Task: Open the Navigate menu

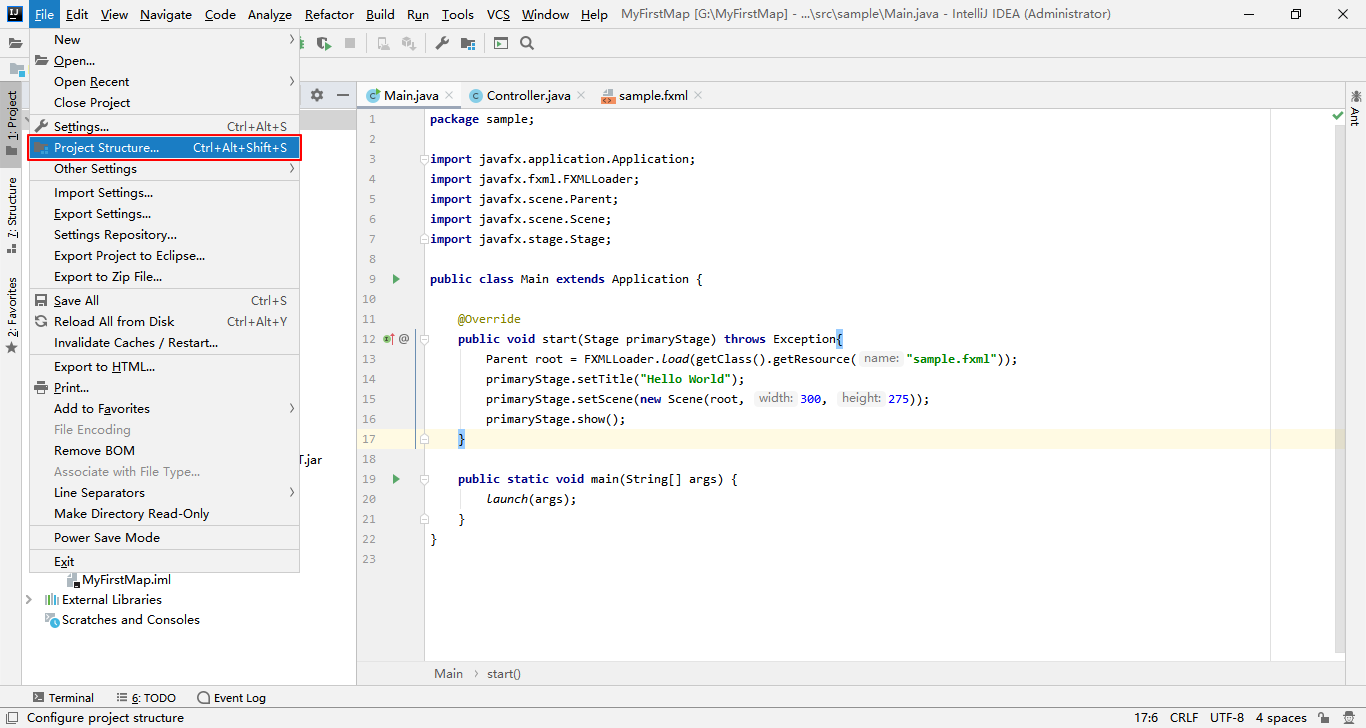Action: point(166,14)
